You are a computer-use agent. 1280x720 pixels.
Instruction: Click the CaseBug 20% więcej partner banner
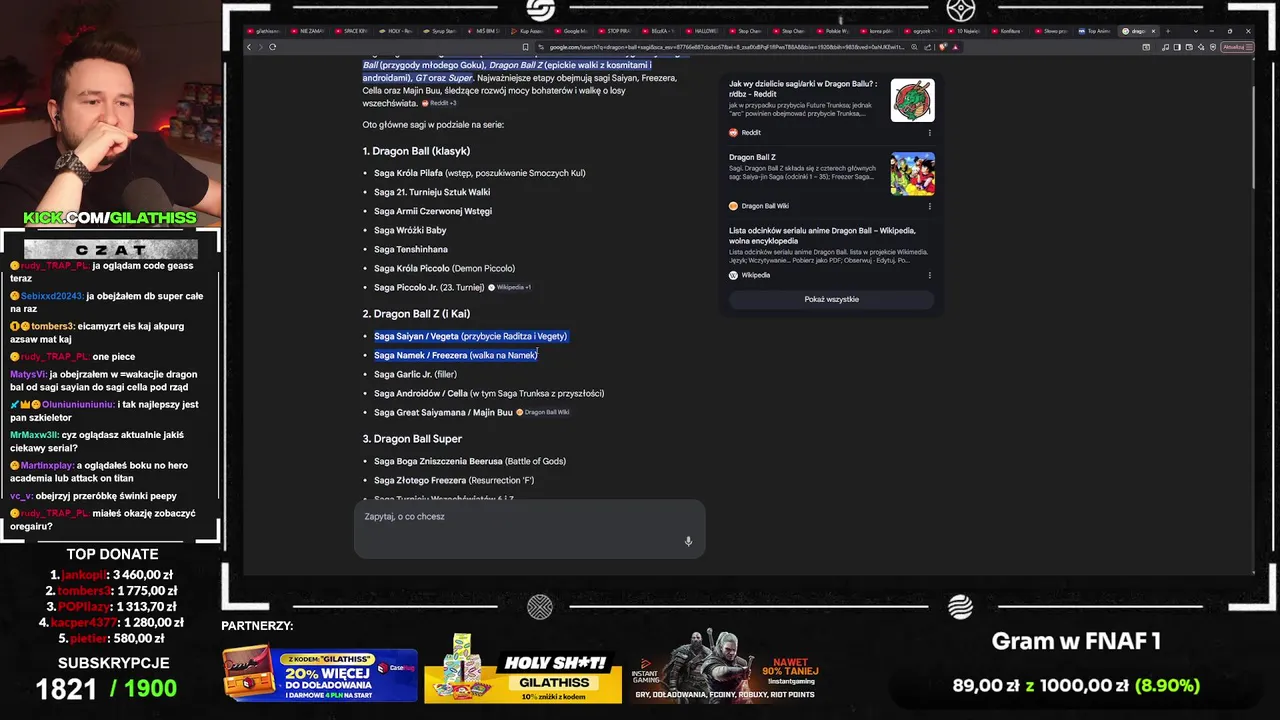point(320,675)
